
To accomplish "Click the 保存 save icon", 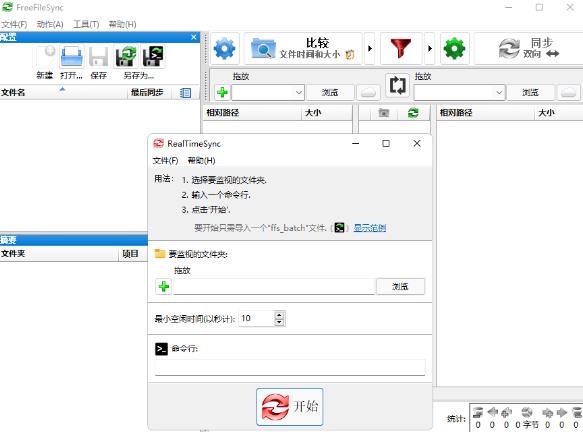I will [x=99, y=56].
